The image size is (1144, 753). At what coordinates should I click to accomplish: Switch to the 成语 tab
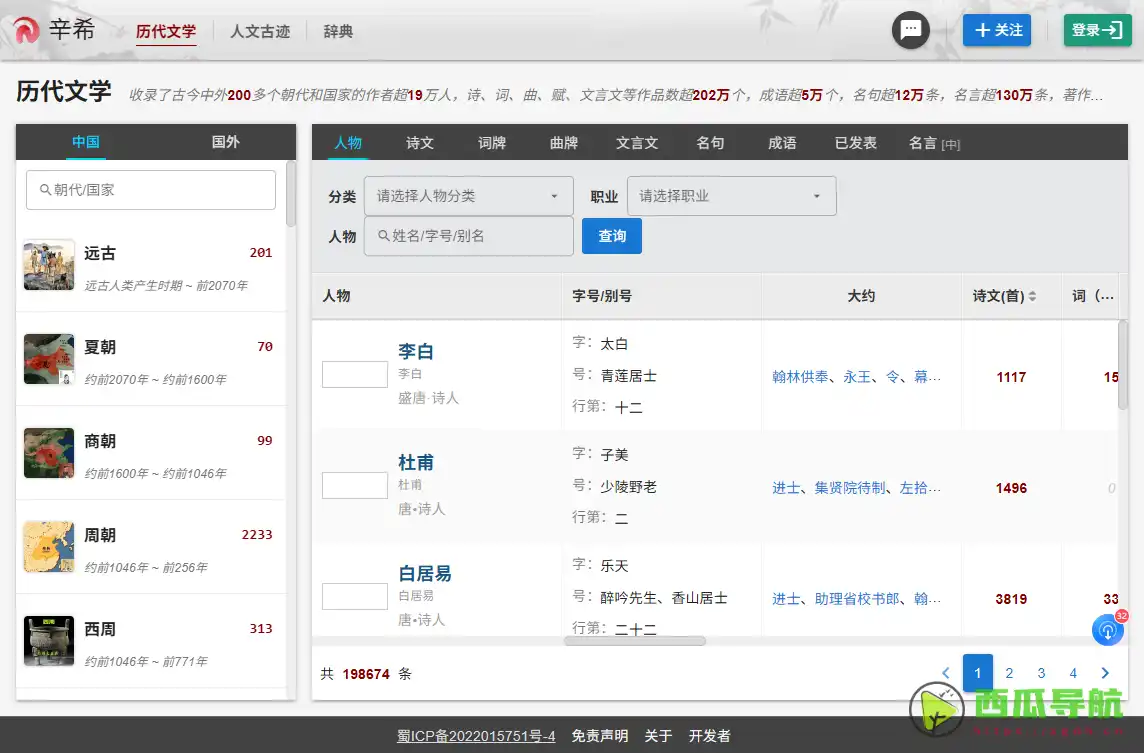(782, 142)
